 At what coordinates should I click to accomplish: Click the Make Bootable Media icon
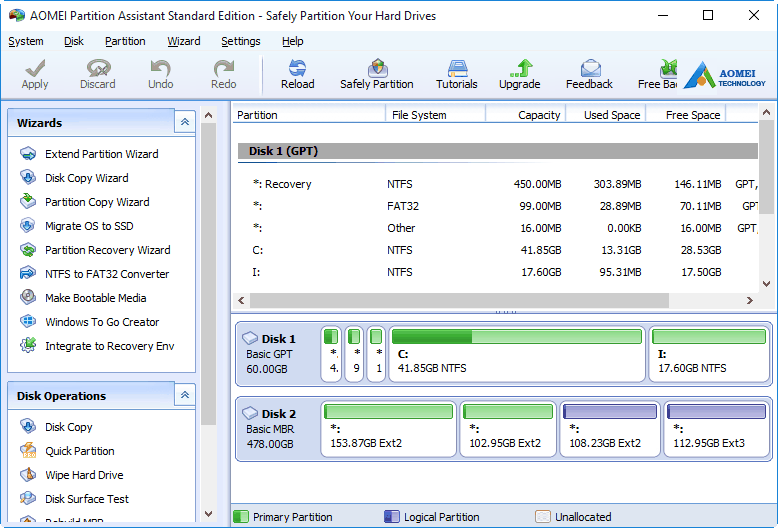pos(28,298)
